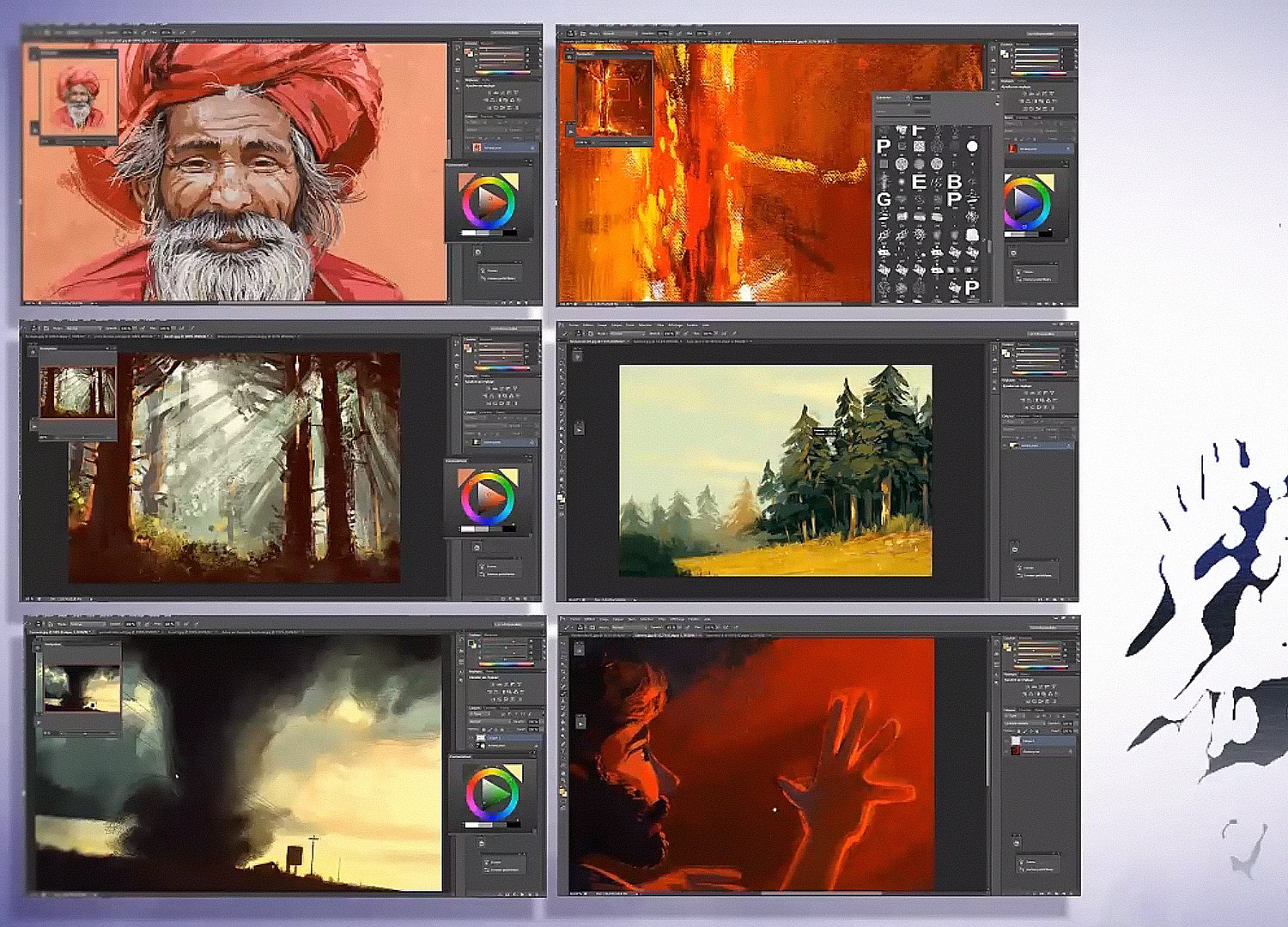Hide the layer in the orange abstract window
This screenshot has width=1288, height=927.
tap(1008, 148)
